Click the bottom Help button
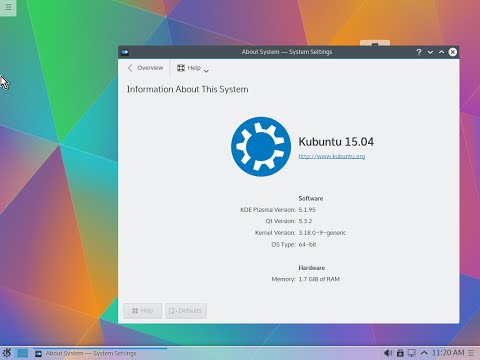This screenshot has width=480, height=360. pyautogui.click(x=143, y=311)
